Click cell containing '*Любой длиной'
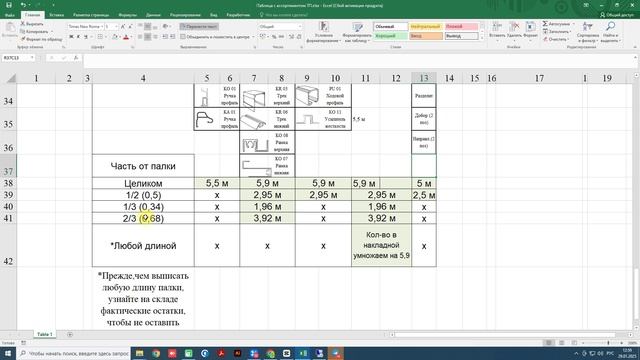 [x=143, y=246]
